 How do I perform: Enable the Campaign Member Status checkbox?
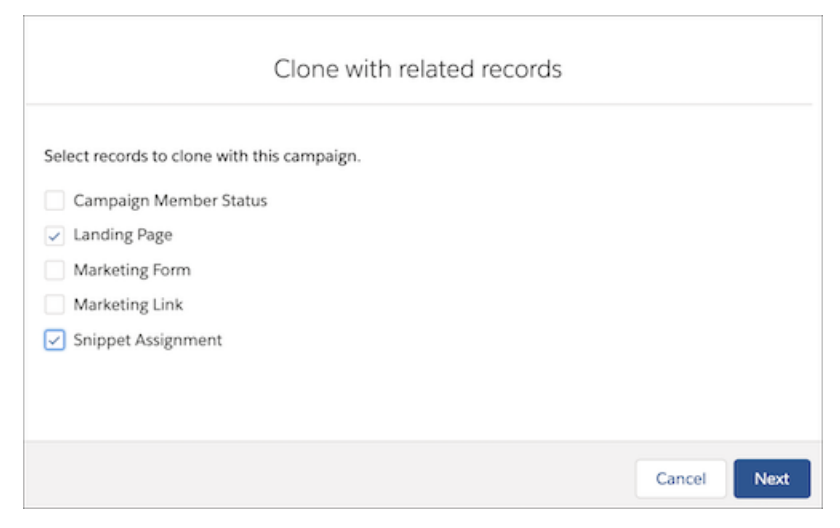click(x=54, y=200)
